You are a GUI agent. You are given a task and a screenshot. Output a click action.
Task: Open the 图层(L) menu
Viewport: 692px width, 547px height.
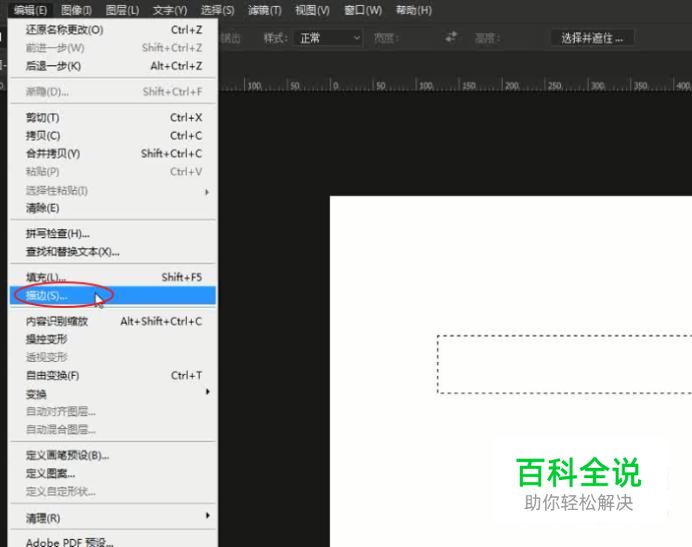point(122,10)
